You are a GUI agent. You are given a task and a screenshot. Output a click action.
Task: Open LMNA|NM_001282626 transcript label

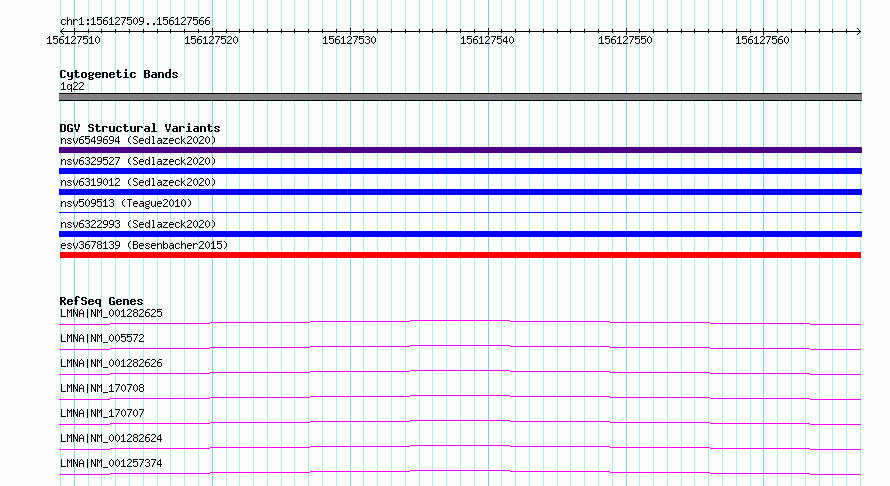point(111,363)
